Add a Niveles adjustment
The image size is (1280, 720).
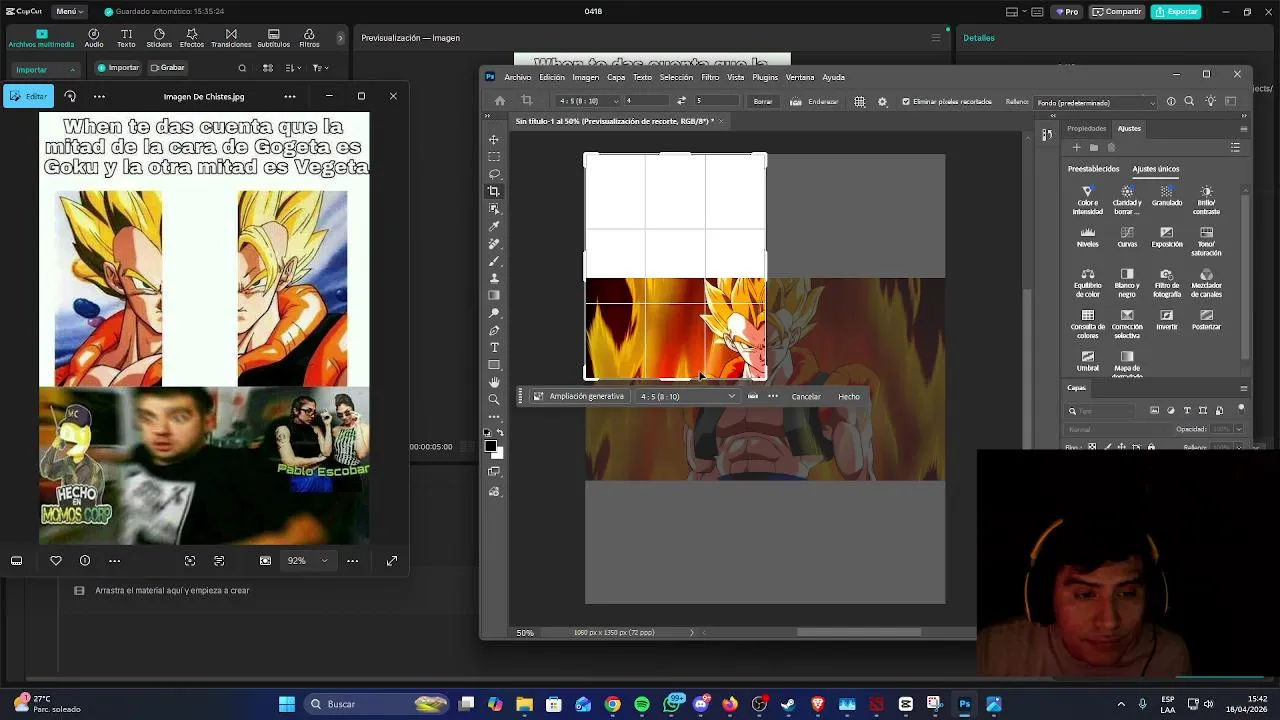(x=1087, y=237)
